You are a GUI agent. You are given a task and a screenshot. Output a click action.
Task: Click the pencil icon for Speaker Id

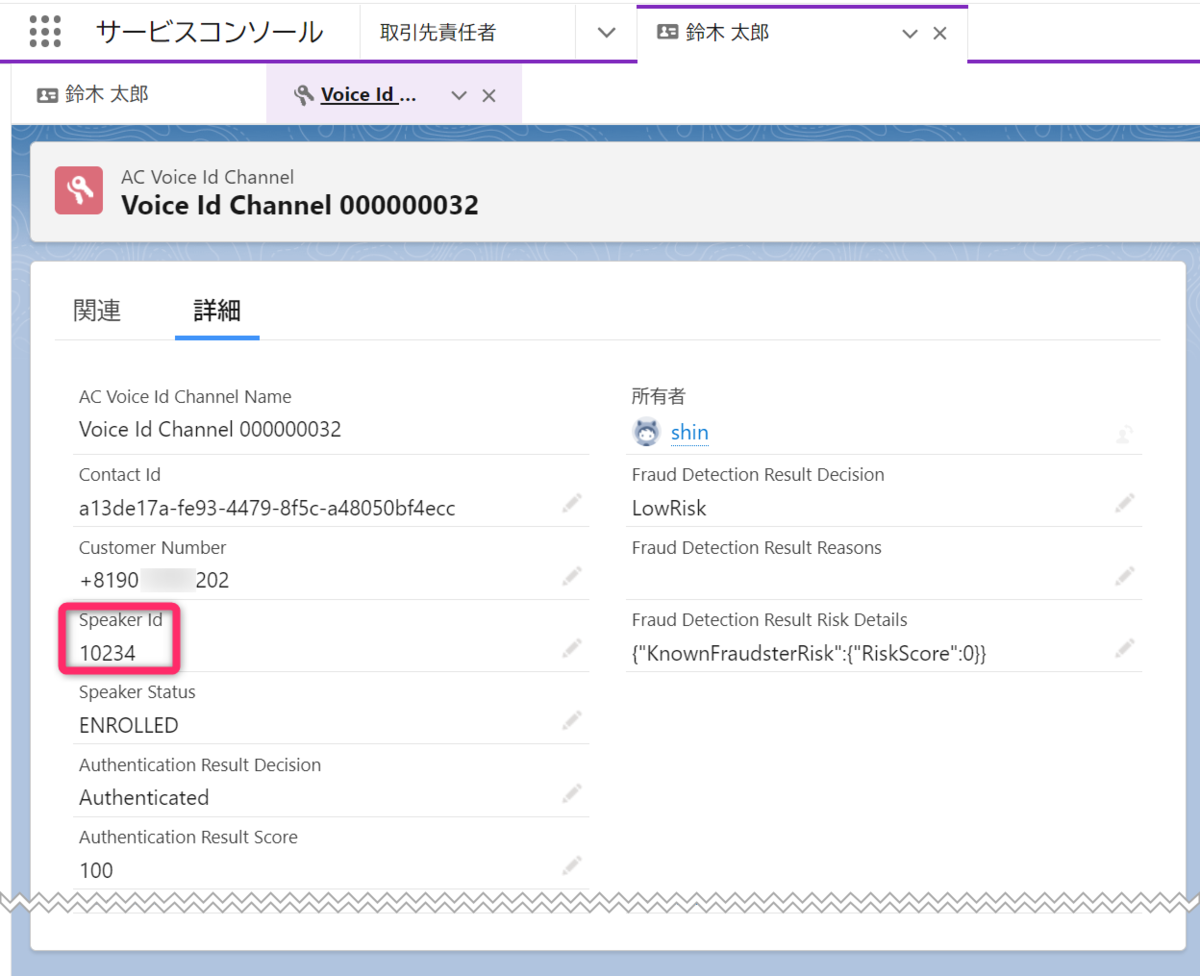571,648
